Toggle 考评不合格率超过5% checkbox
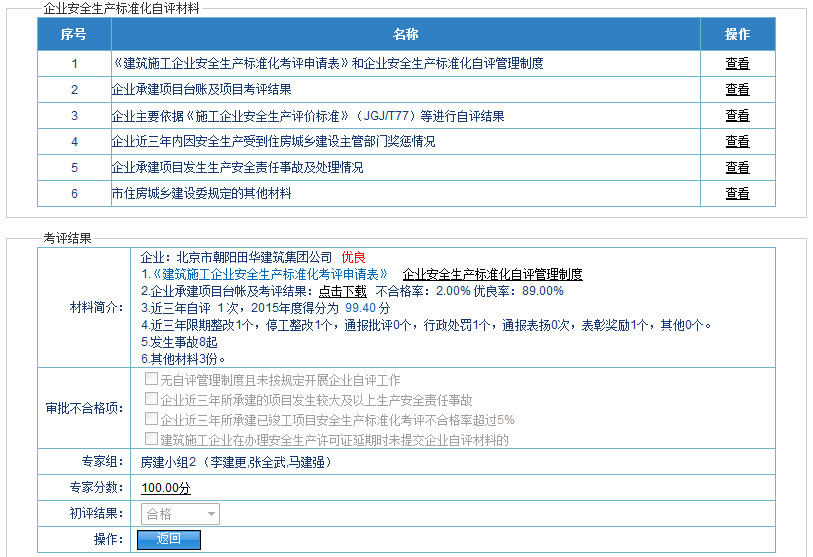This screenshot has height=557, width=813. coord(151,420)
